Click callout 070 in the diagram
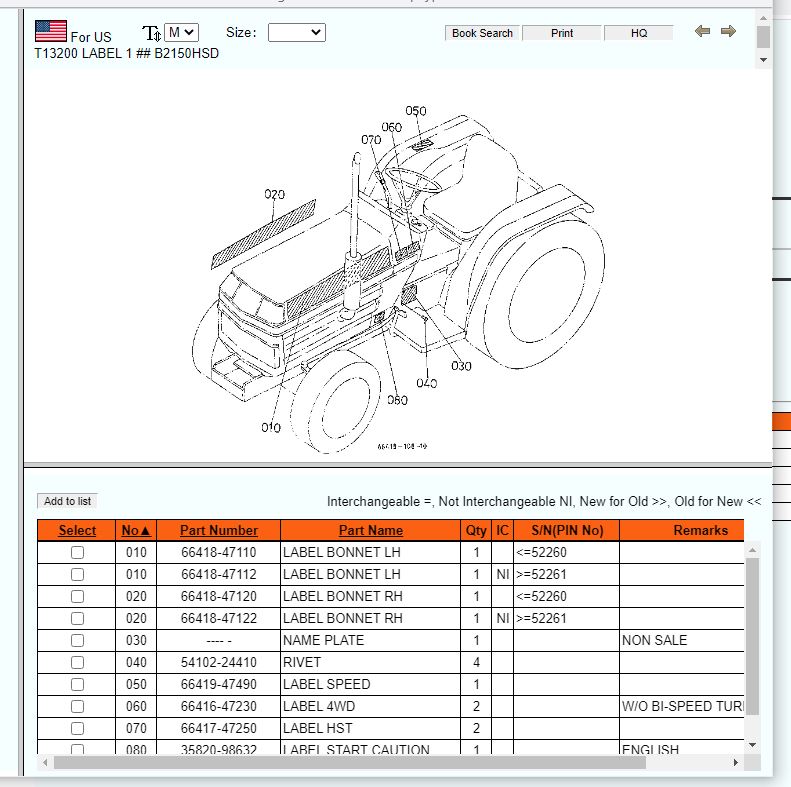Screen dimensions: 791x787 click(371, 140)
